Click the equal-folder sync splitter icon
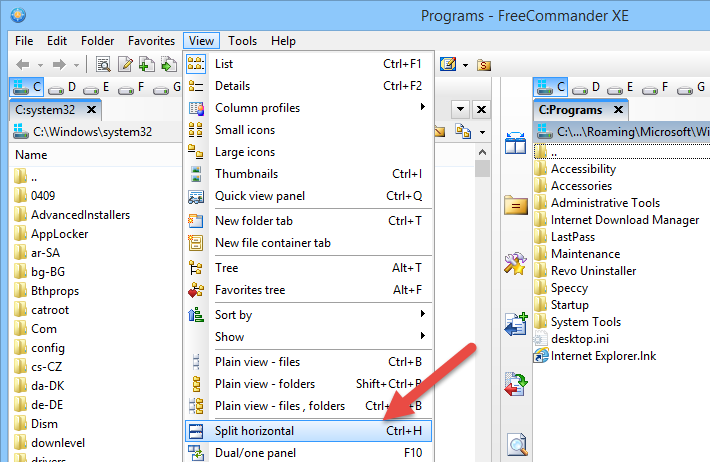Viewport: 710px width, 462px height. tap(516, 205)
